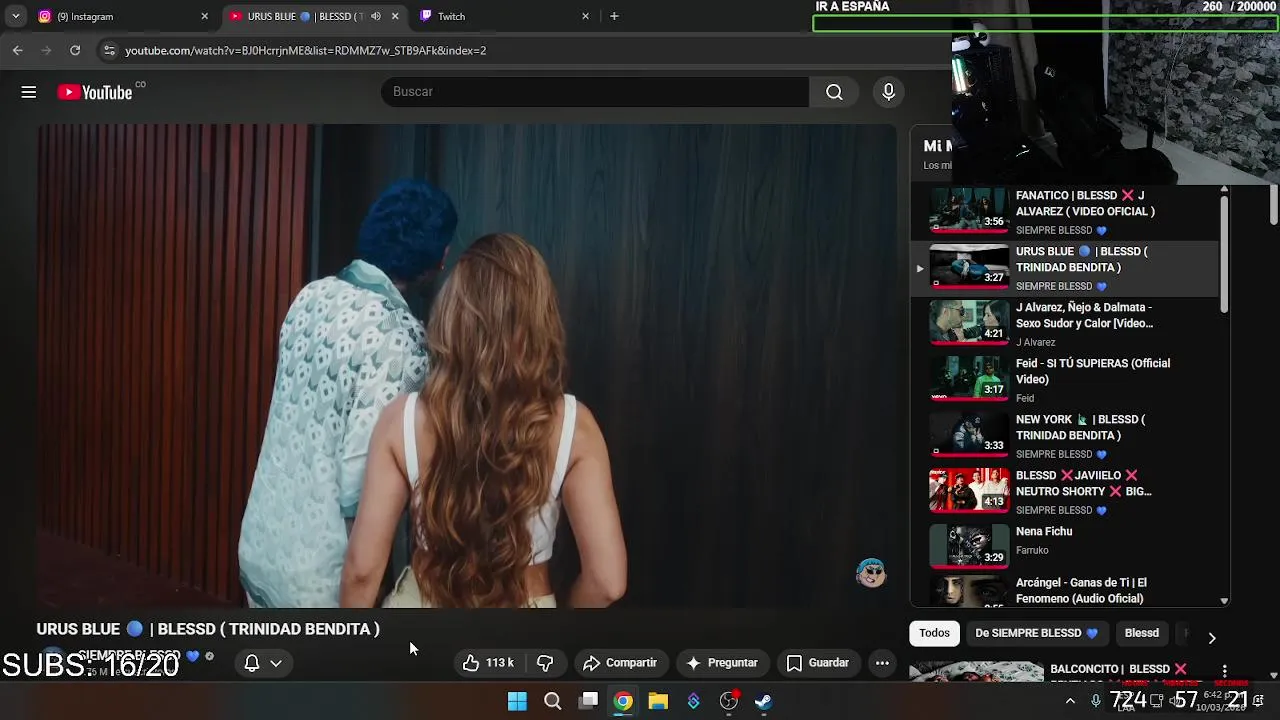Screen dimensions: 1280x720
Task: Select the De SIEMPRE BLESSD filter chip
Action: (1036, 633)
